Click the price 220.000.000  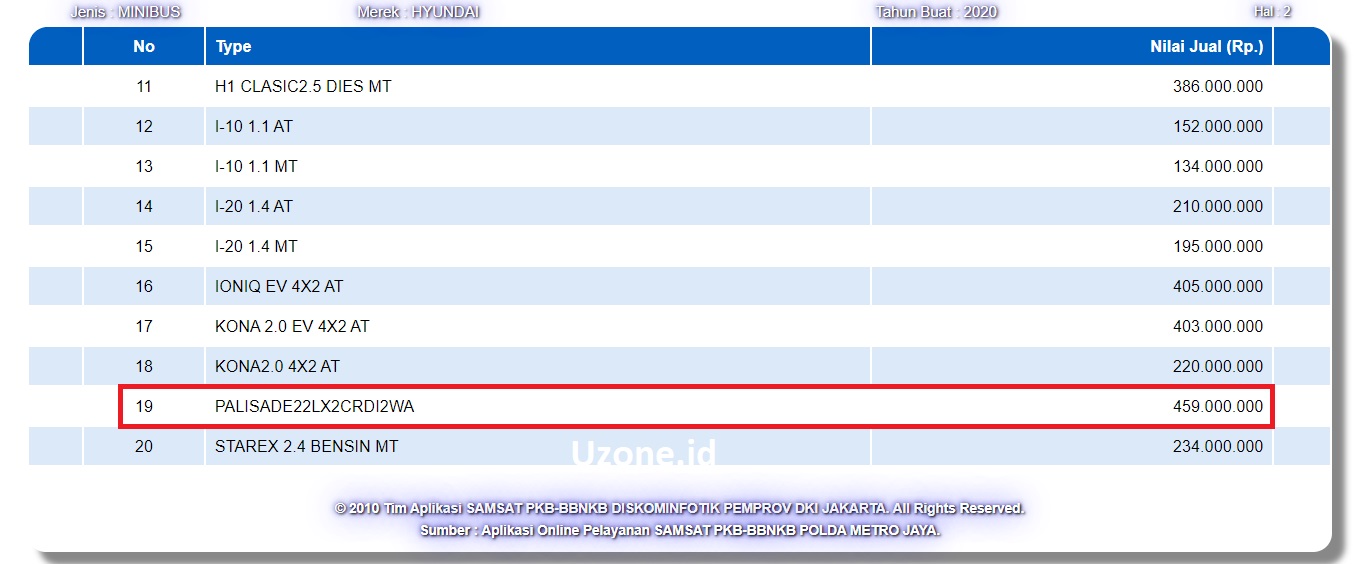(x=1217, y=367)
